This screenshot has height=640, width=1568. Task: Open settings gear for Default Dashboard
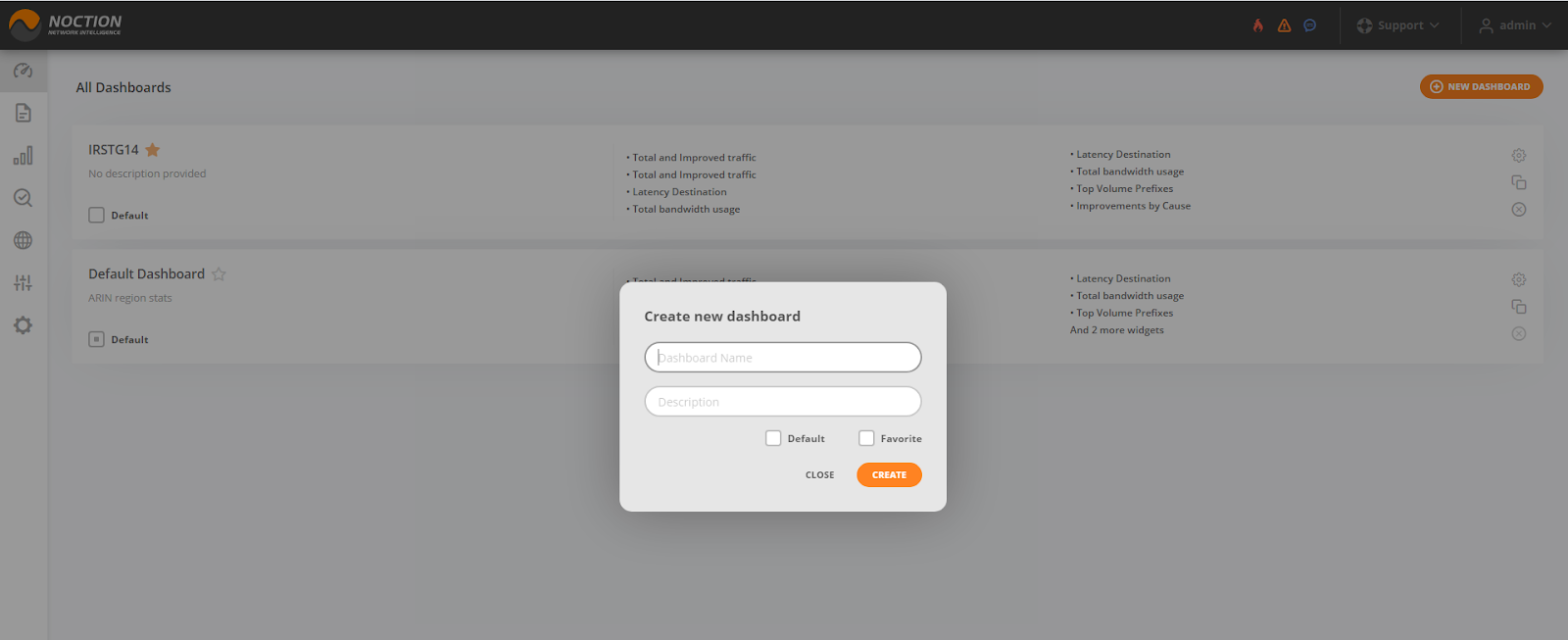click(1518, 279)
